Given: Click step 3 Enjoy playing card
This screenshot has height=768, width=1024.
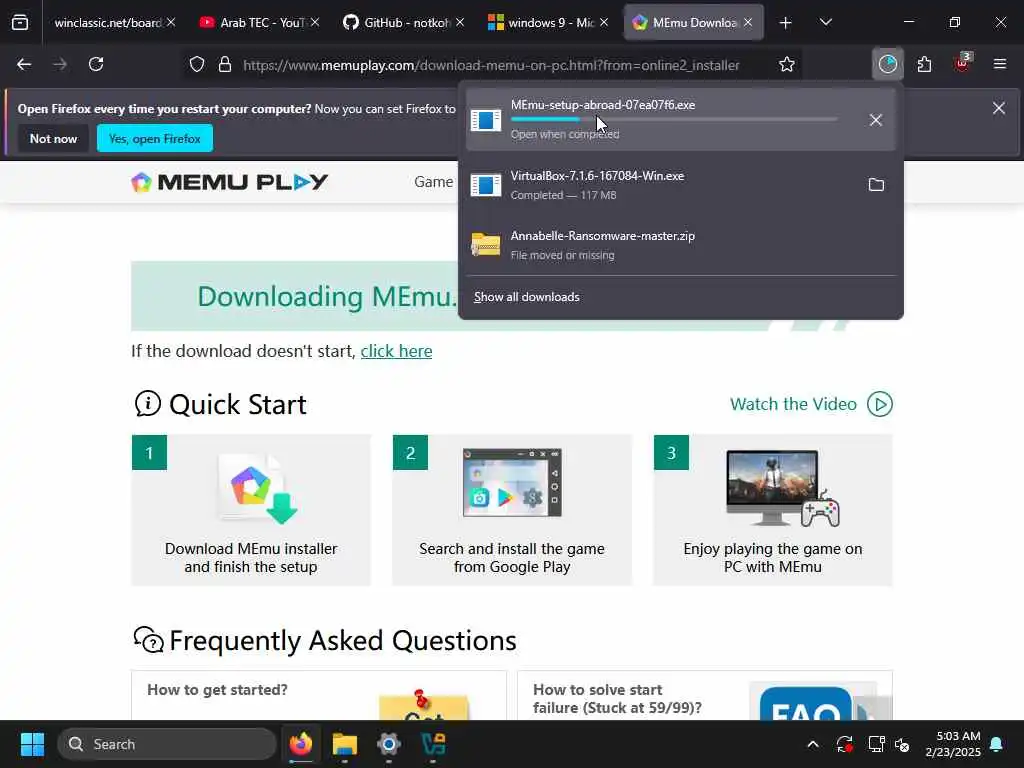Looking at the screenshot, I should coord(773,510).
